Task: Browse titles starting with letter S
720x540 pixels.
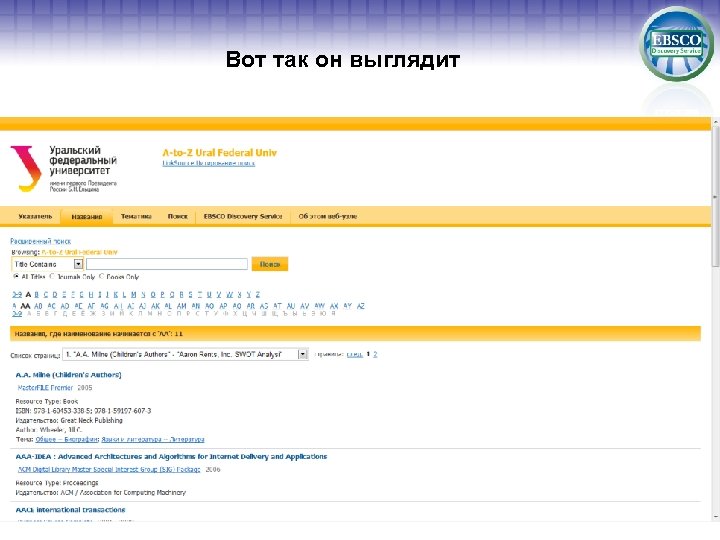Action: [191, 294]
